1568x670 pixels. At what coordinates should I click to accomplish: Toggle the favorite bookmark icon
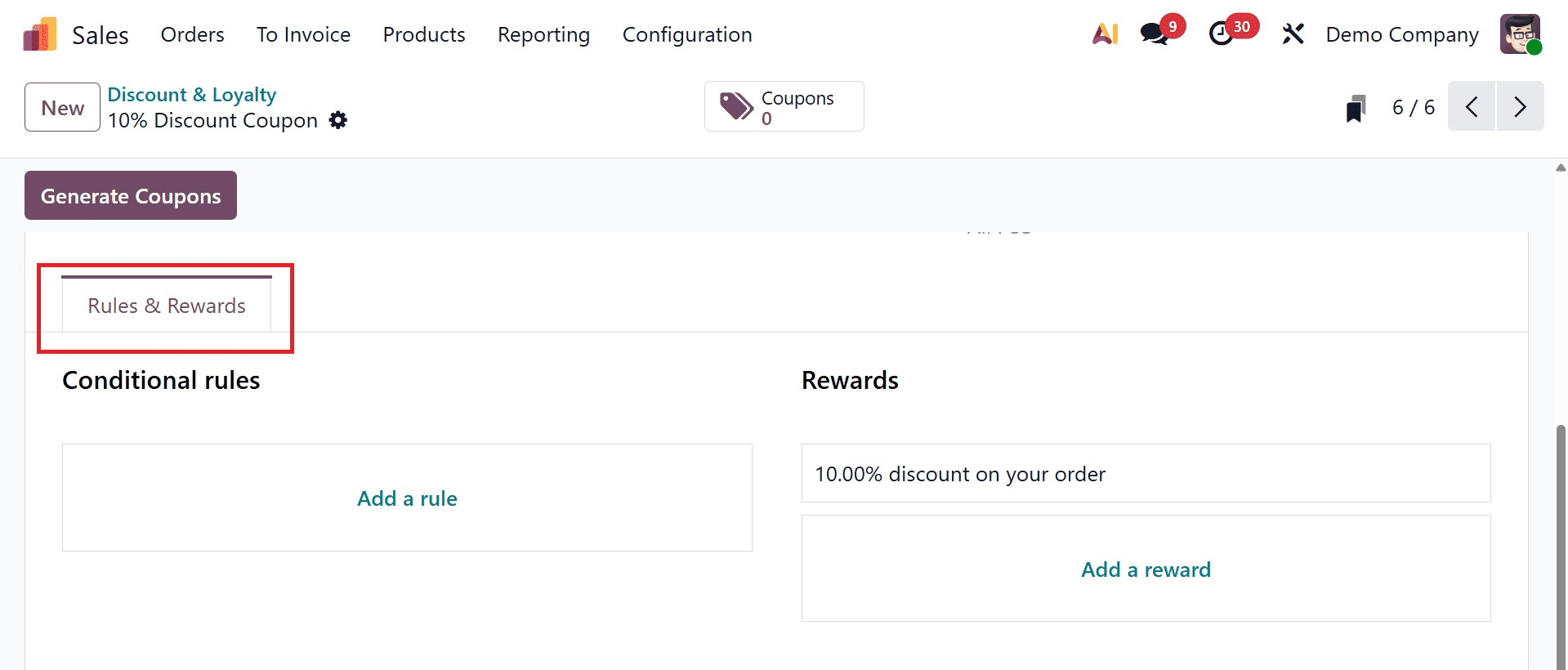click(x=1356, y=107)
